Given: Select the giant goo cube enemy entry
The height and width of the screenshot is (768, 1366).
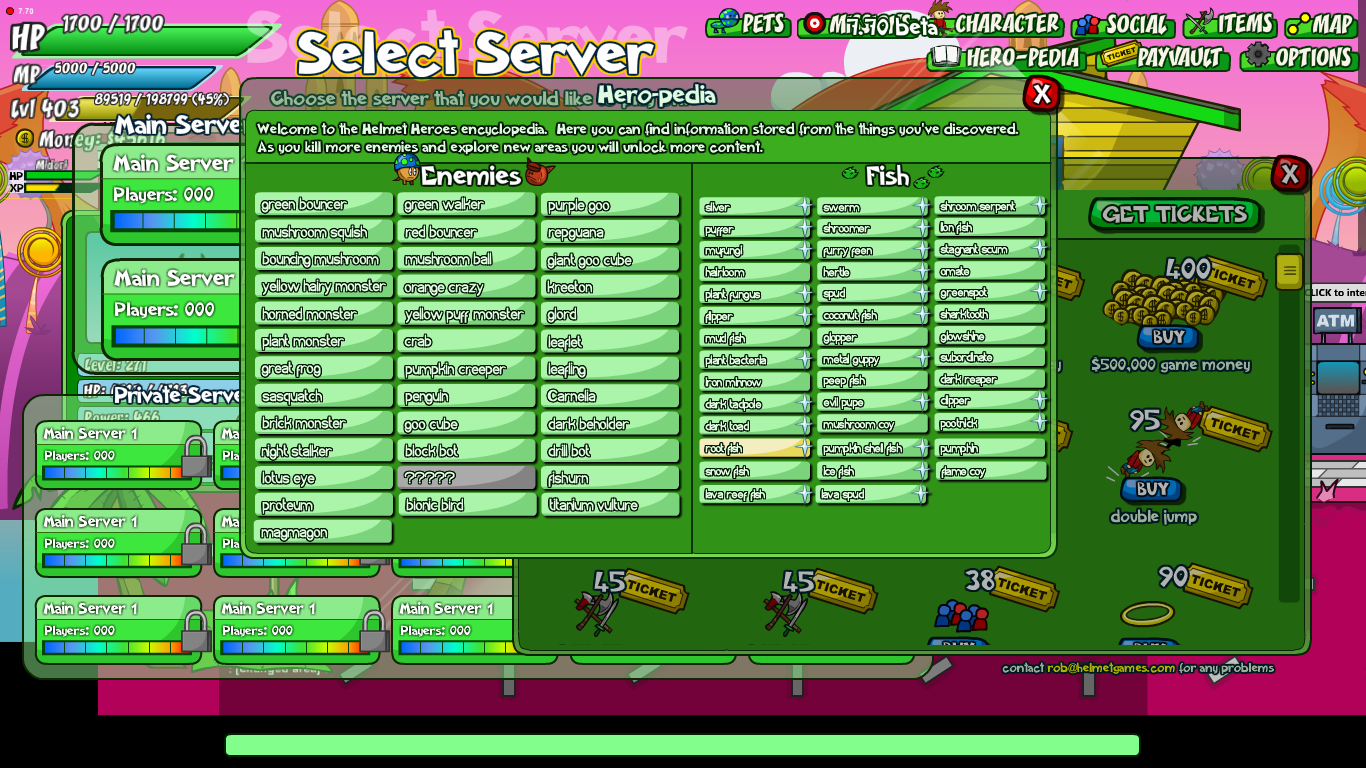Looking at the screenshot, I should point(610,260).
